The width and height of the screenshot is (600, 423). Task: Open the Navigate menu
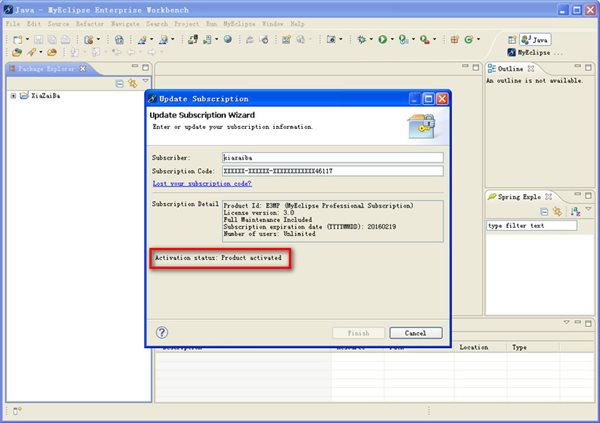[x=125, y=24]
